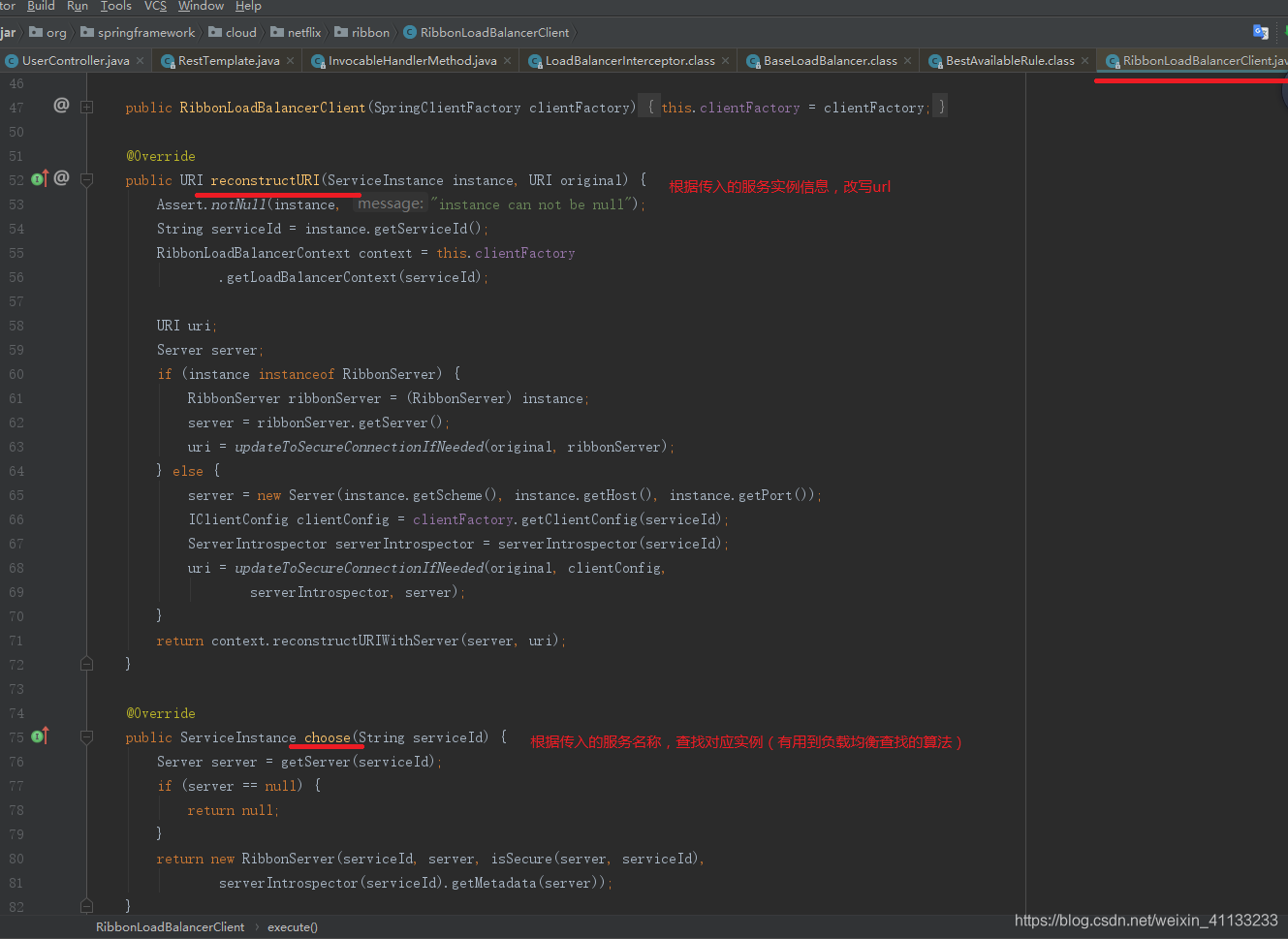This screenshot has width=1288, height=939.
Task: Click line number 60 in the gutter
Action: point(16,374)
